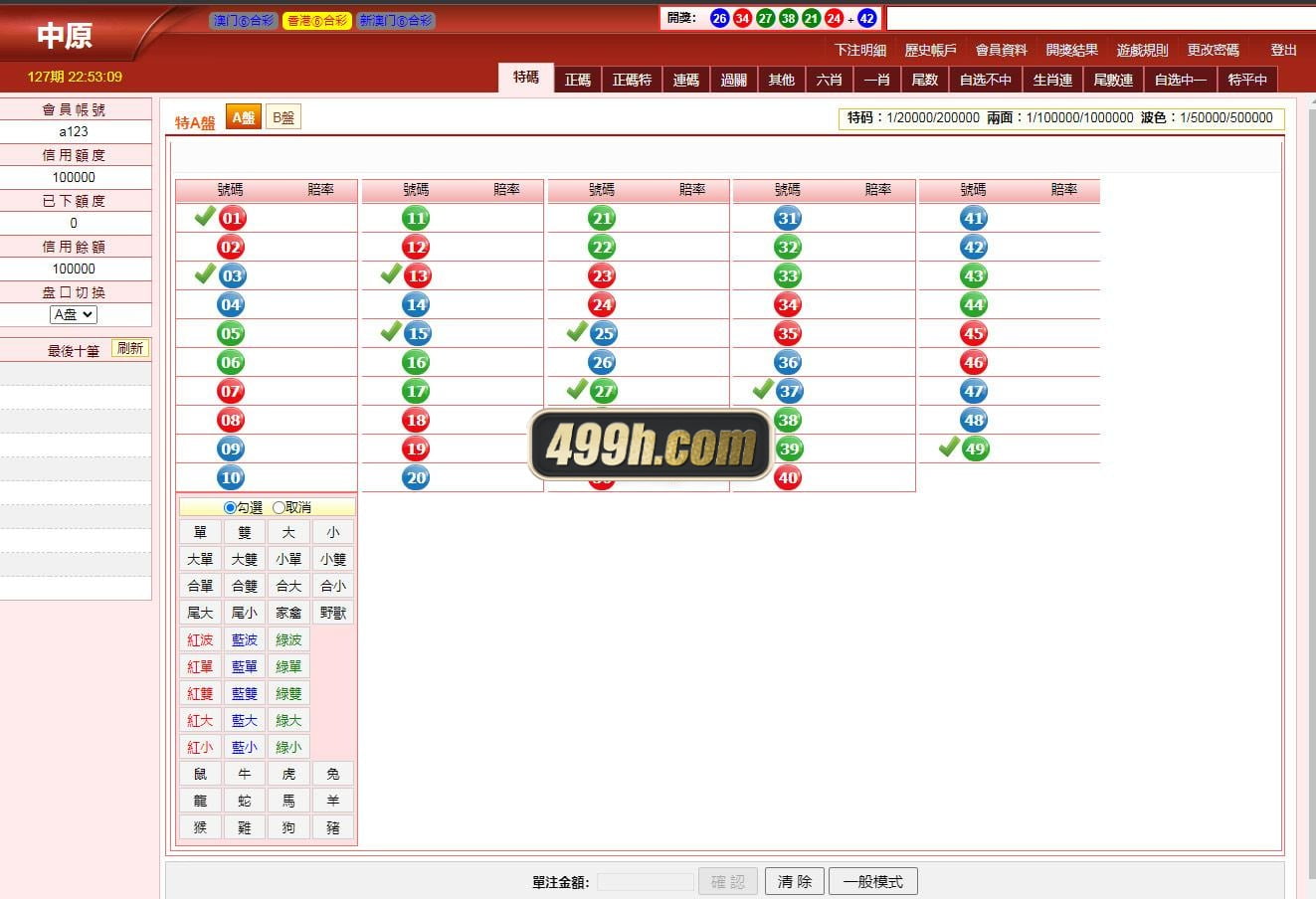Select blue ball 42
This screenshot has width=1316, height=899.
pos(975,247)
